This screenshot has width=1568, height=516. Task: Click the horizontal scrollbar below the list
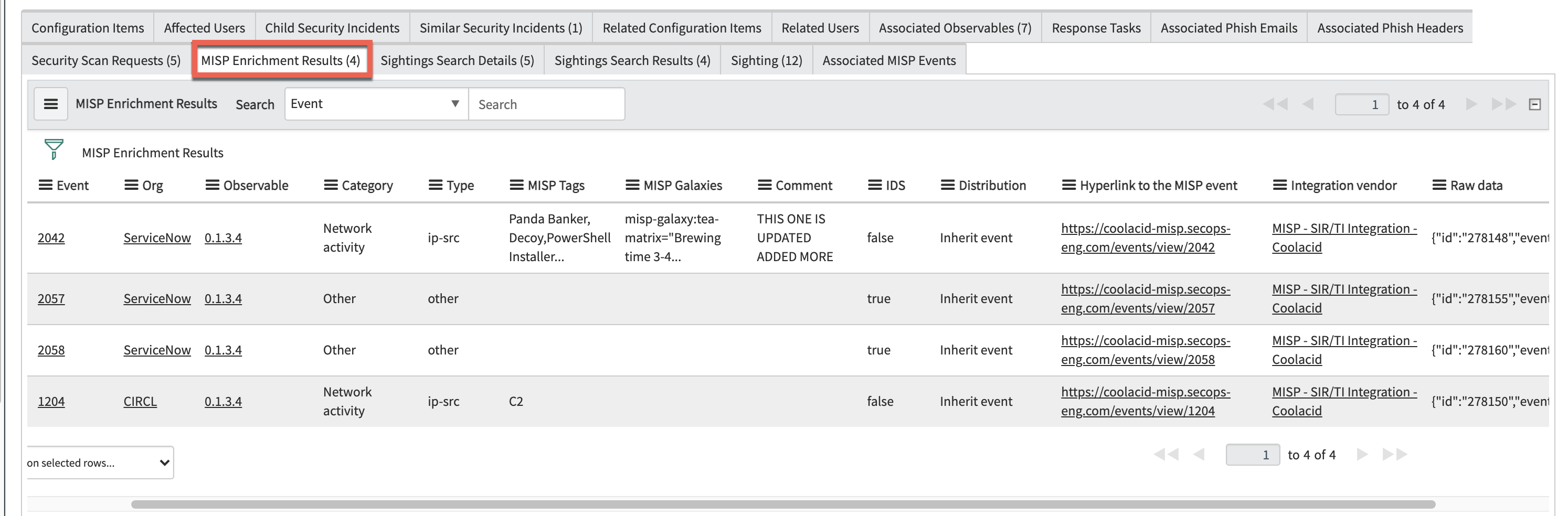[783, 504]
